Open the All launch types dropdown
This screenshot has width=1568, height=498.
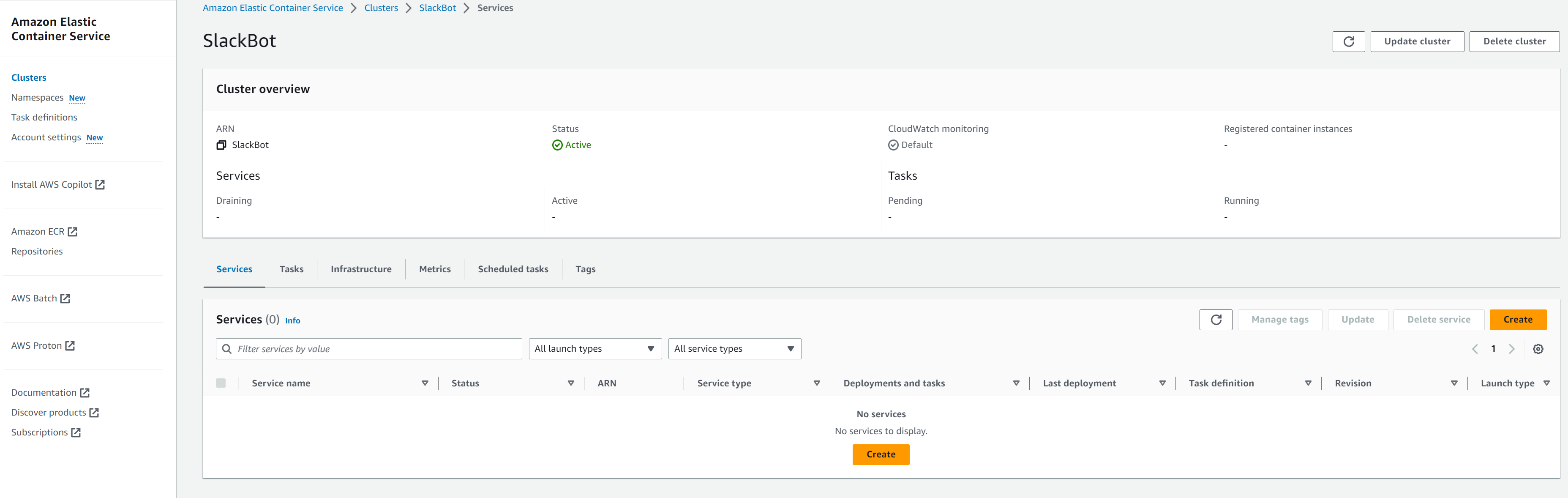pyautogui.click(x=594, y=348)
